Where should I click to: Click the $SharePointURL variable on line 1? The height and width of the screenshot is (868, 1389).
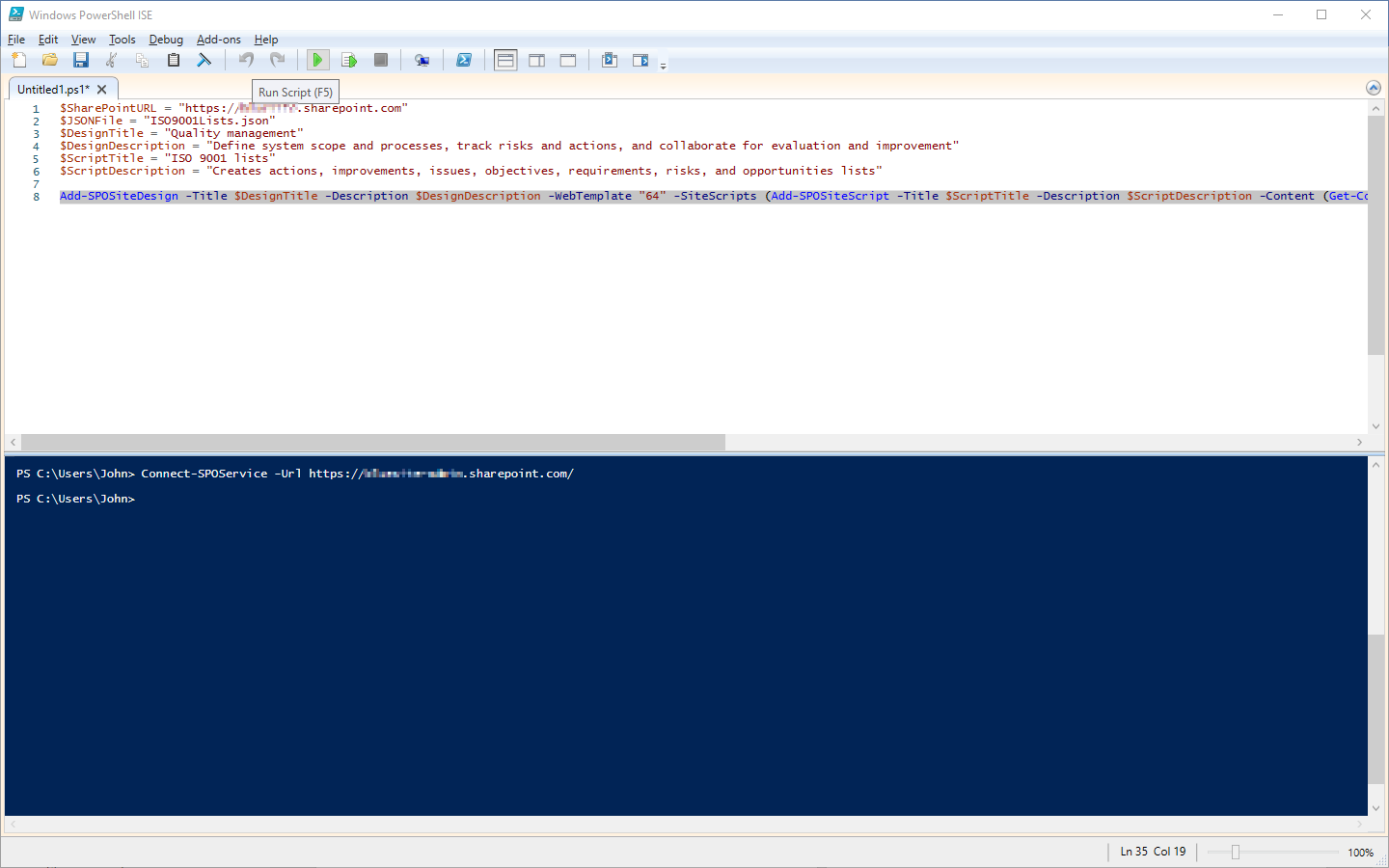108,108
